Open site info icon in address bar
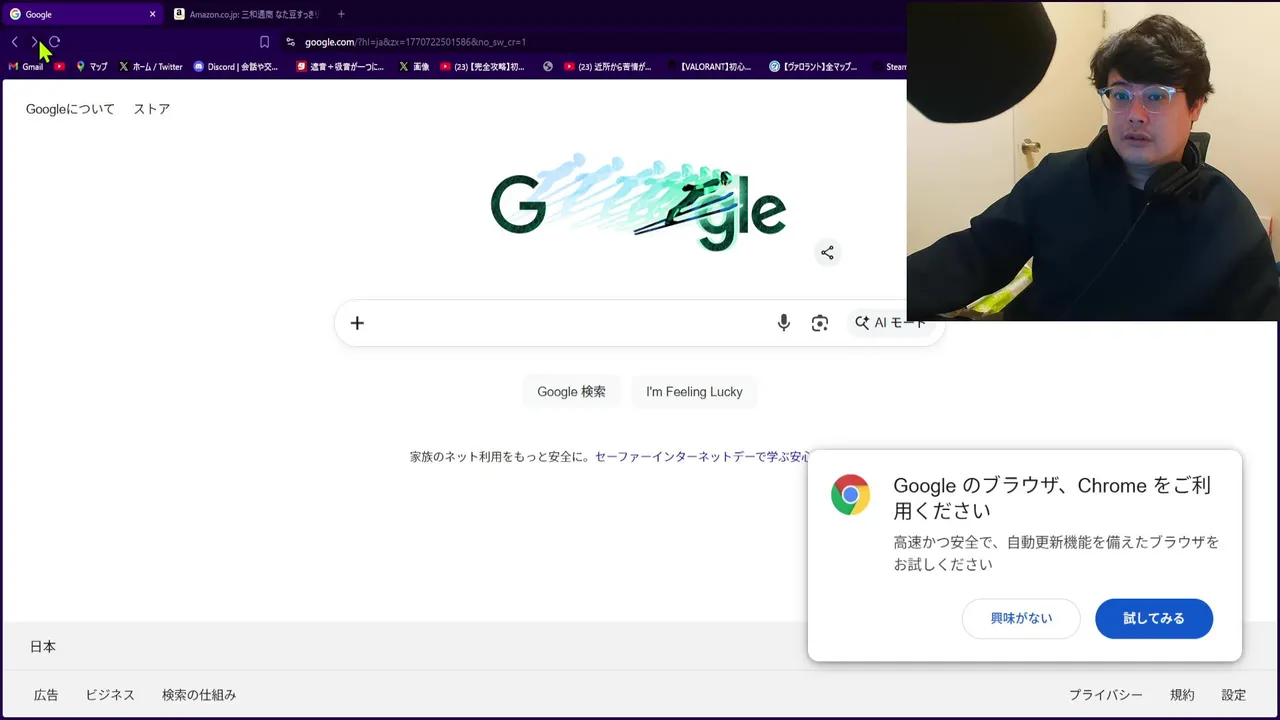This screenshot has width=1280, height=720. tap(290, 42)
